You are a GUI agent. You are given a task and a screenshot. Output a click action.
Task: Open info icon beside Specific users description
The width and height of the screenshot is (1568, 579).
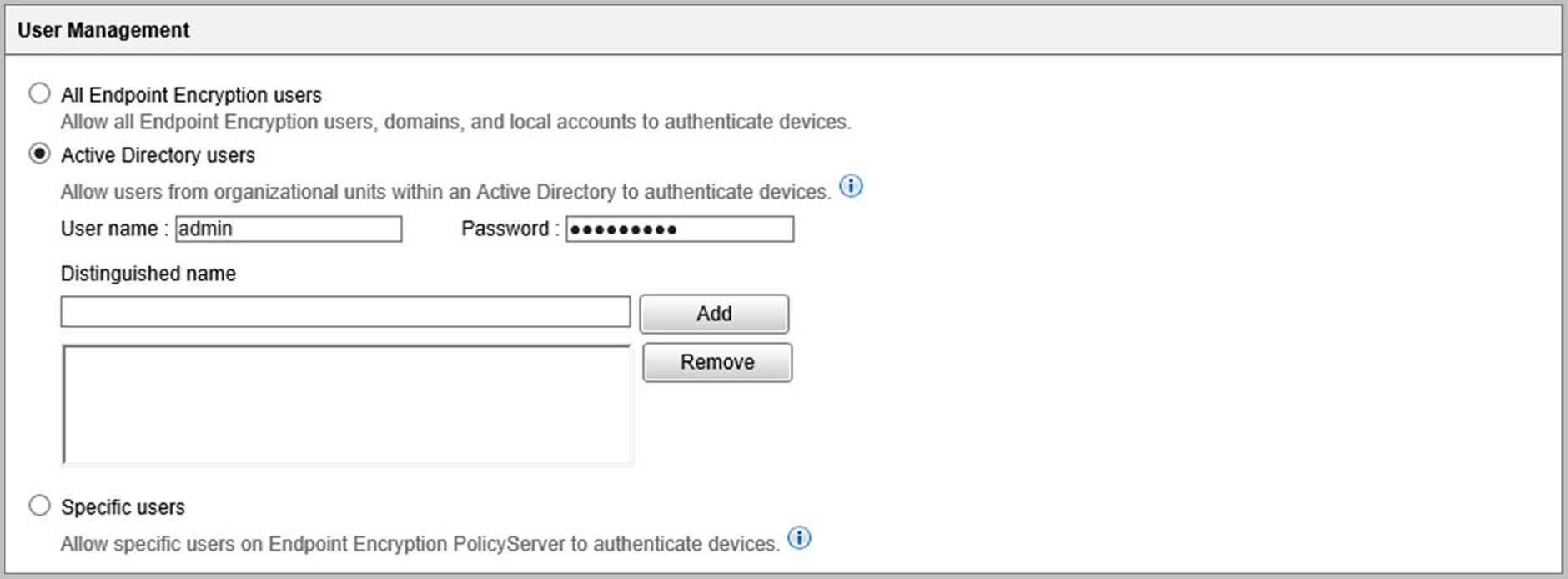tap(799, 538)
